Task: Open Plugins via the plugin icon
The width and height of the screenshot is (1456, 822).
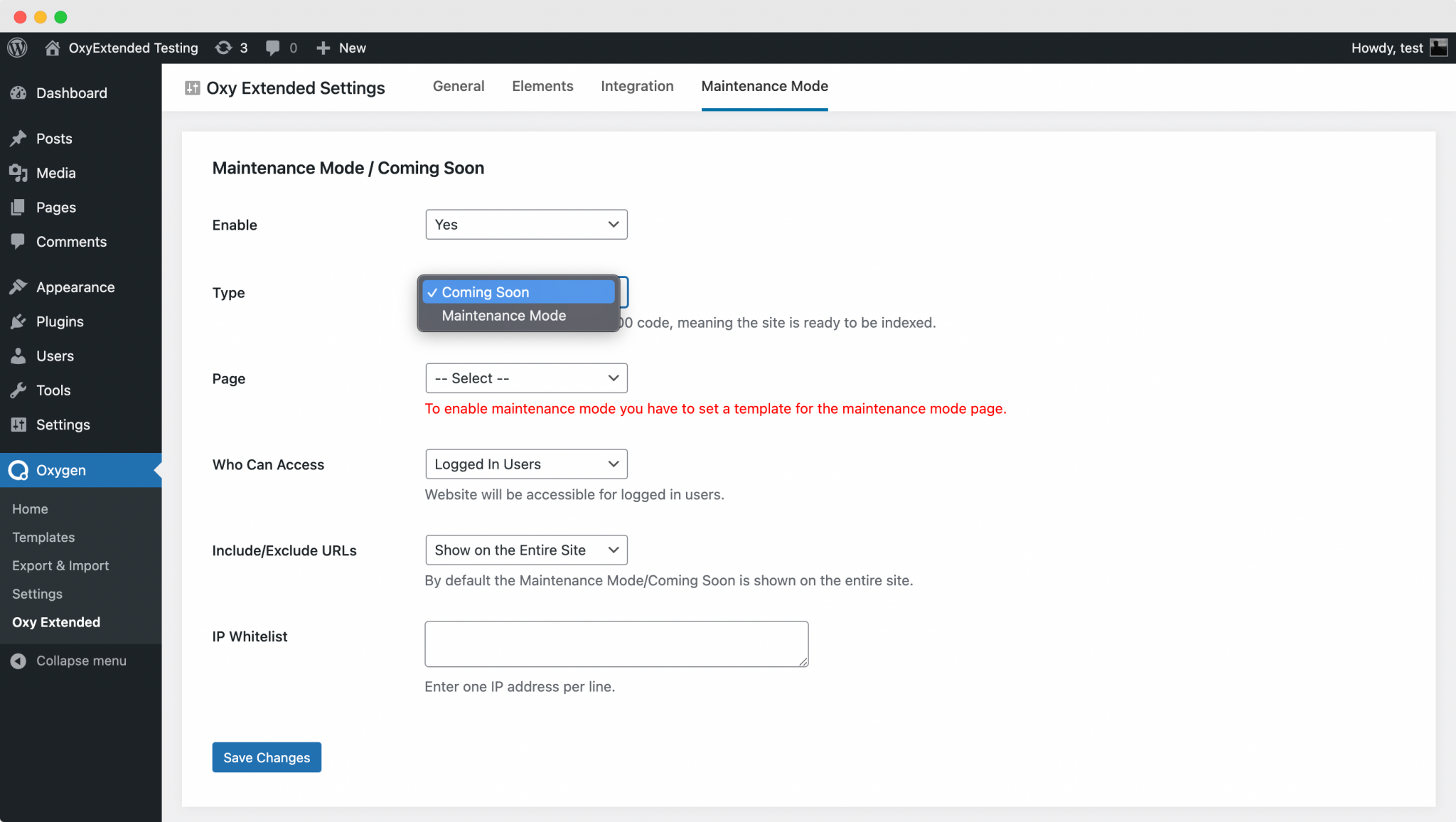Action: pyautogui.click(x=19, y=321)
